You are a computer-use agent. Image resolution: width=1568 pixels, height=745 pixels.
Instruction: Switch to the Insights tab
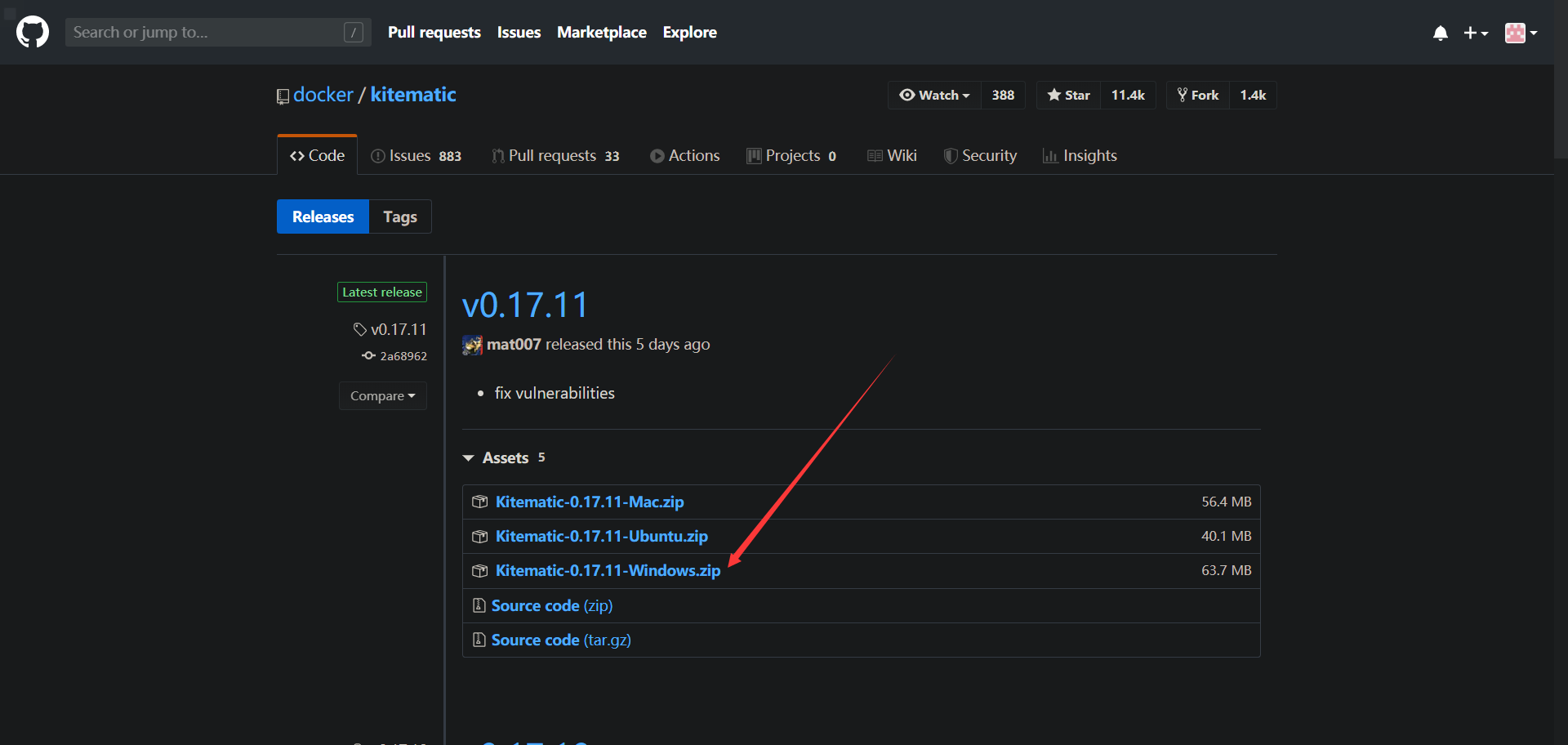(x=1080, y=156)
